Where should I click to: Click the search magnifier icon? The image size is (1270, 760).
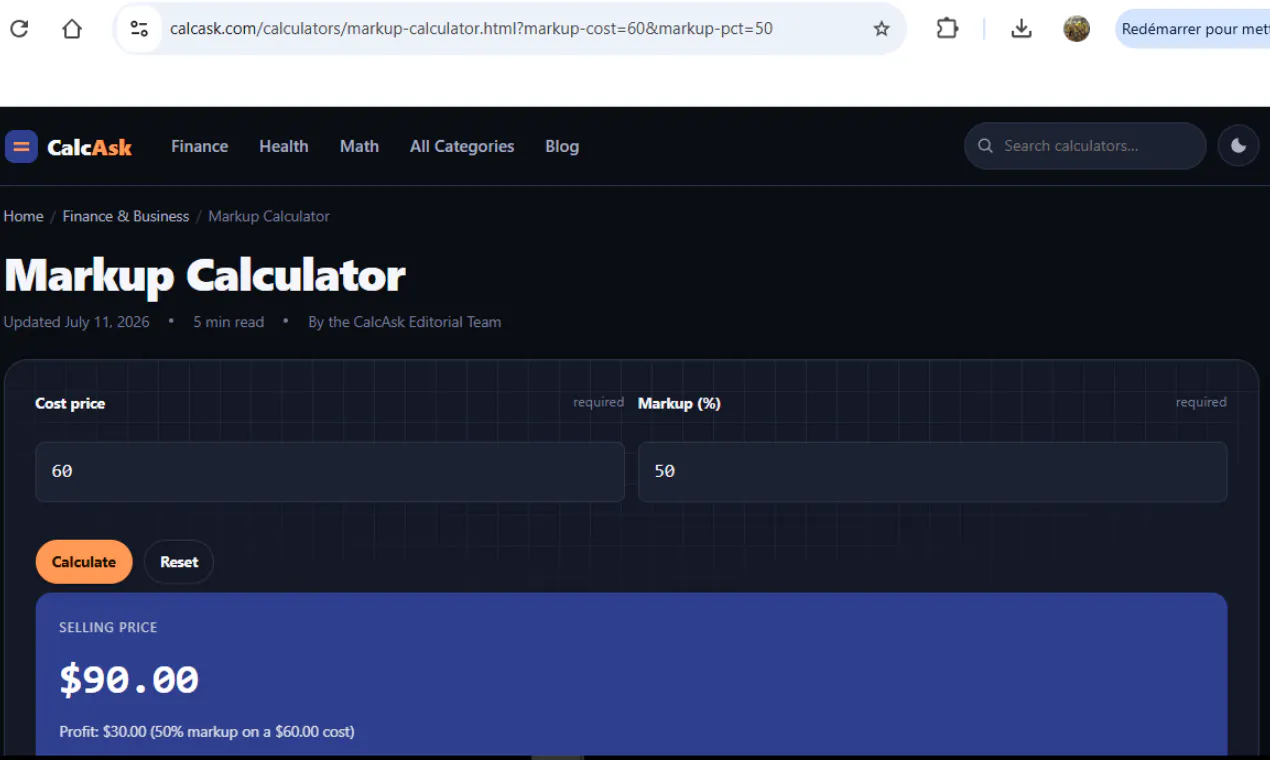tap(985, 146)
